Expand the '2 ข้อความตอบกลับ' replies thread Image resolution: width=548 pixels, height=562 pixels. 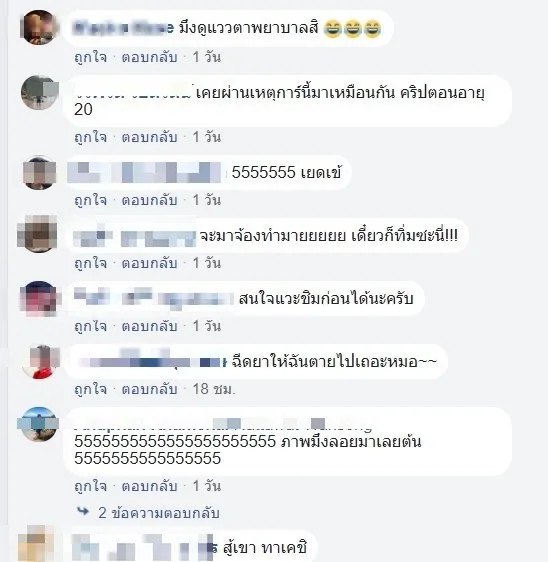click(x=159, y=513)
